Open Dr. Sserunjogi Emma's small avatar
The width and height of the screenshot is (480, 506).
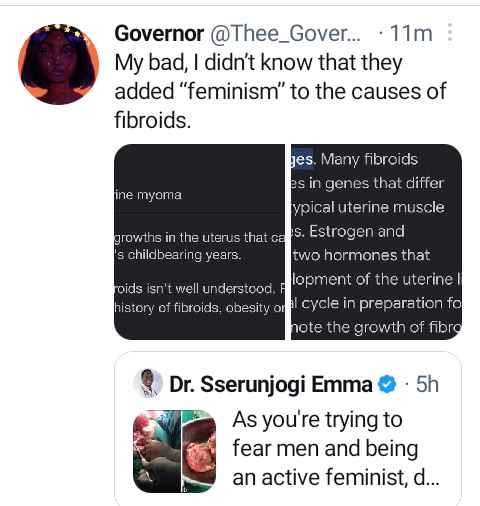click(x=148, y=384)
